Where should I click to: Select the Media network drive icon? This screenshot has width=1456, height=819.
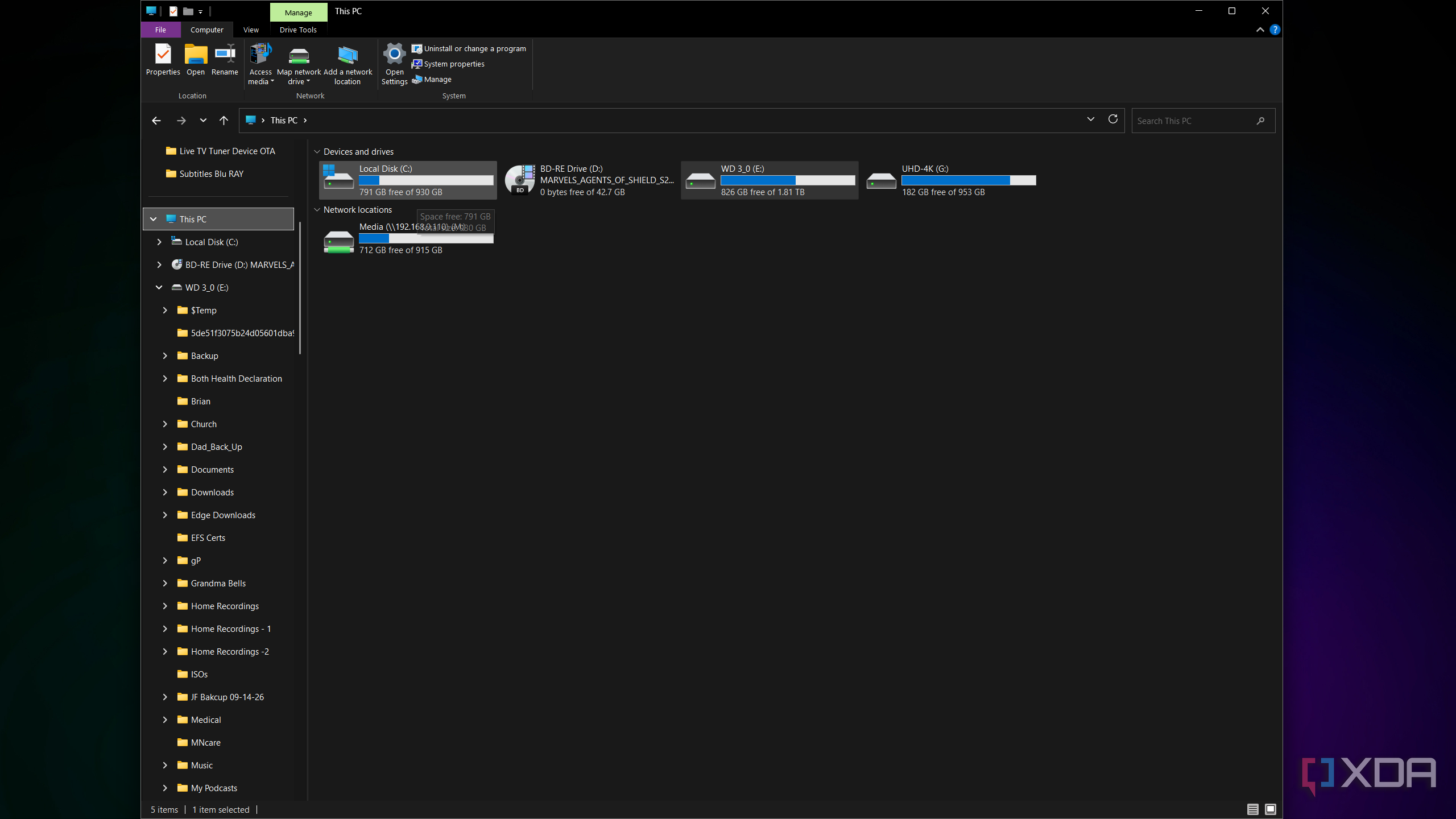pos(339,241)
